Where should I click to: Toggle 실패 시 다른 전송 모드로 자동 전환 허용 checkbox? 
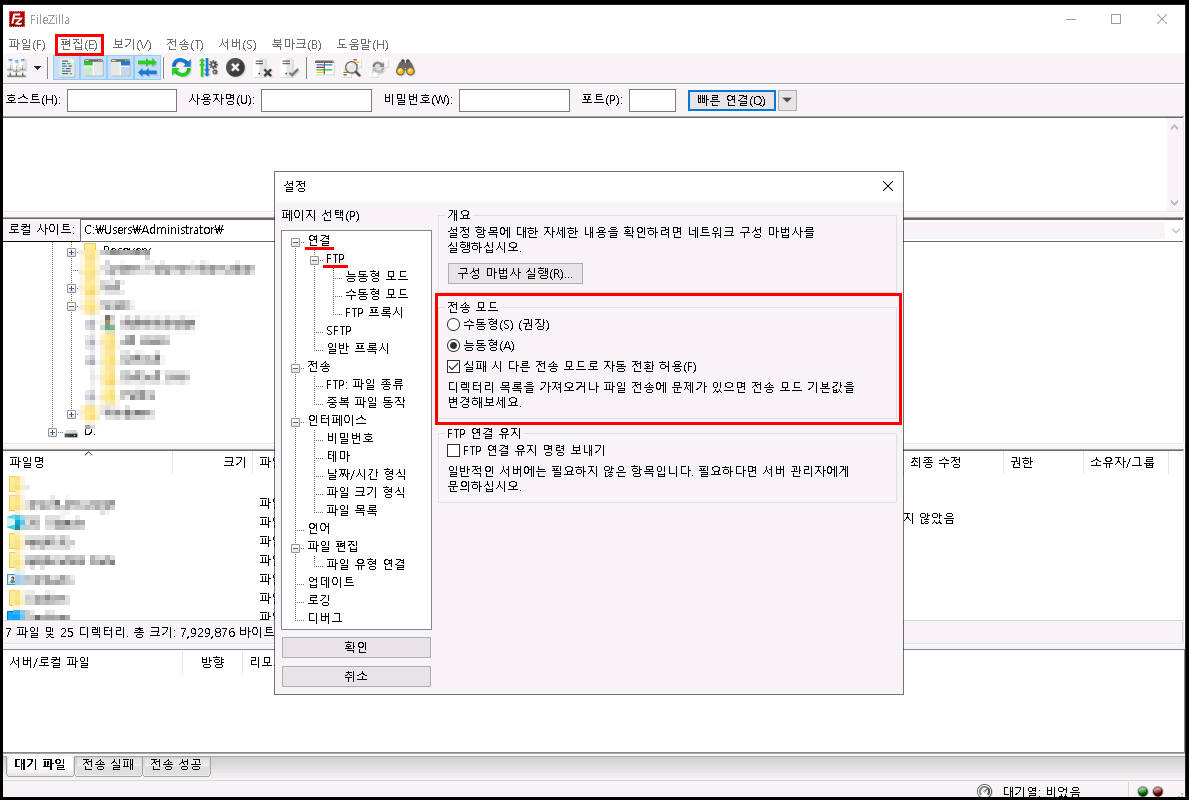453,367
